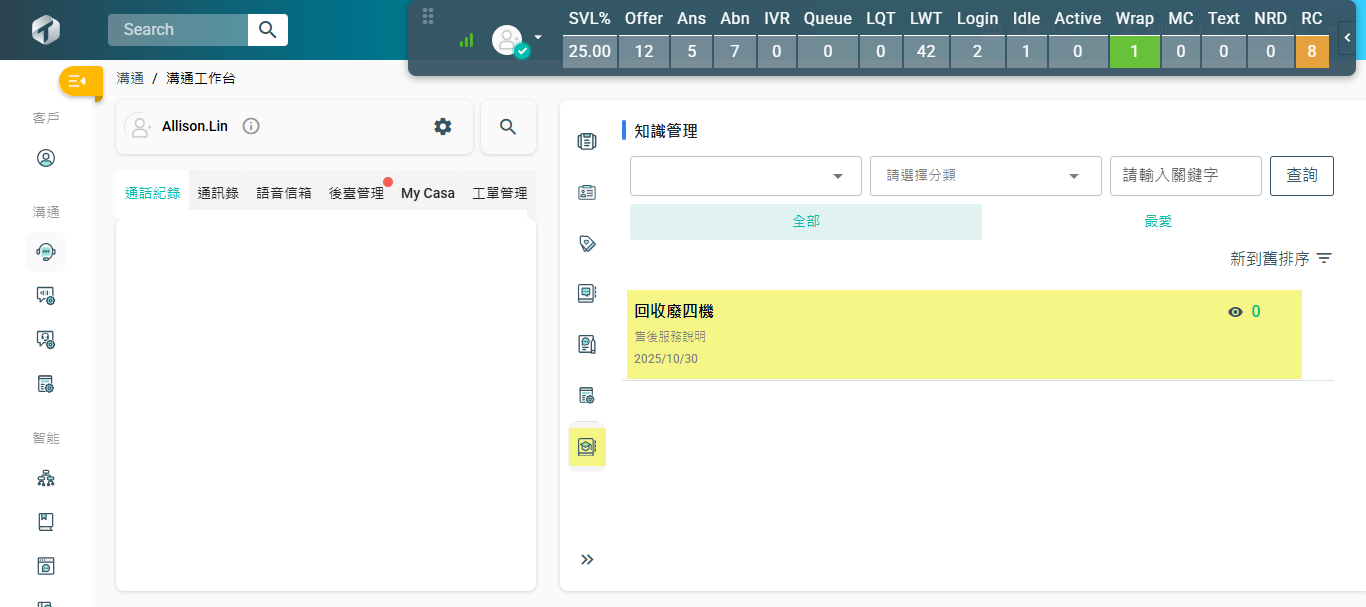Open the 請選擇分類 category dropdown
The height and width of the screenshot is (607, 1366).
point(985,176)
